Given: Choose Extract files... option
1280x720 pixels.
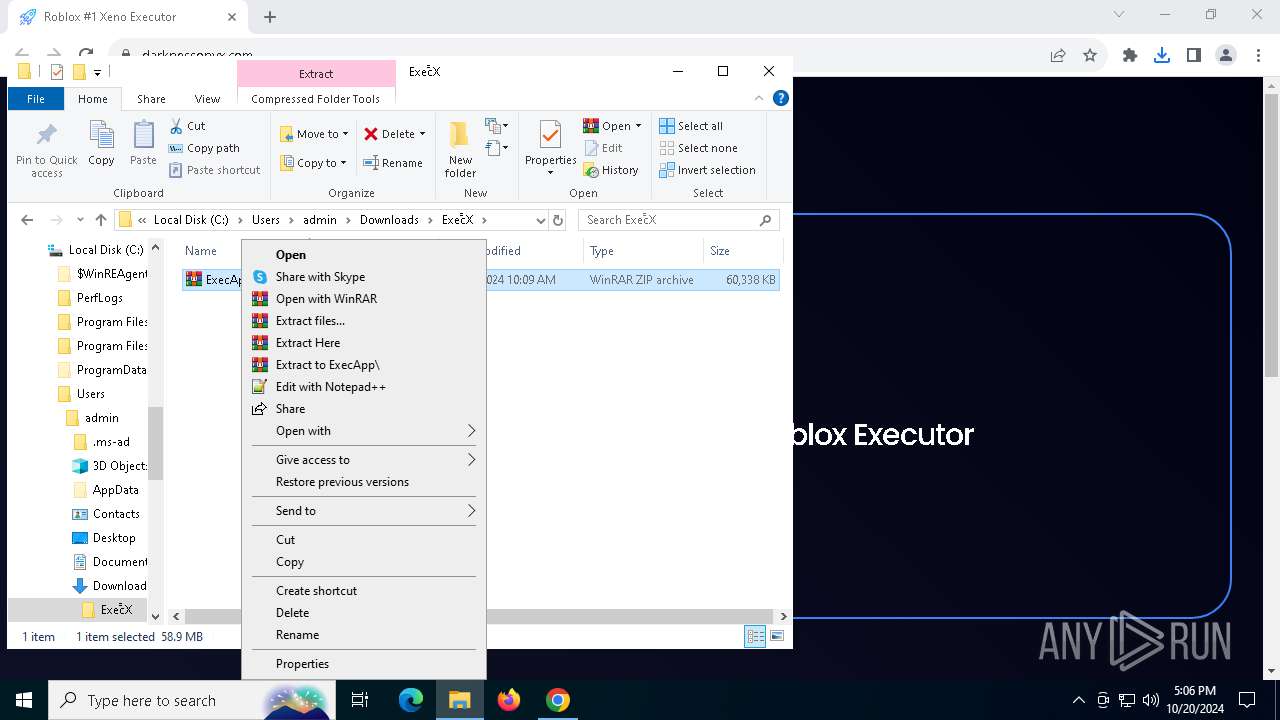Looking at the screenshot, I should pos(364,321).
